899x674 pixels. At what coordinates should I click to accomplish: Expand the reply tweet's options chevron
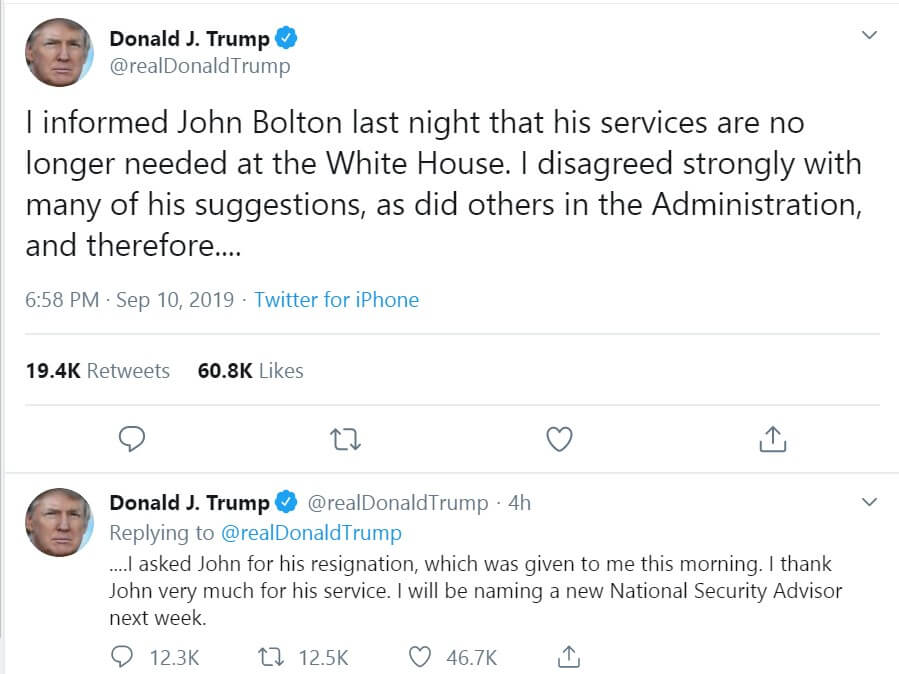pyautogui.click(x=869, y=501)
